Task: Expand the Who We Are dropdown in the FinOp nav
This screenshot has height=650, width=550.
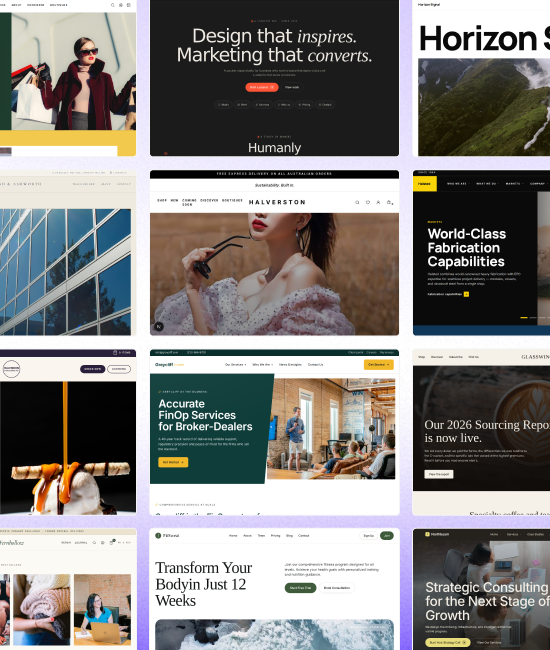Action: 263,365
